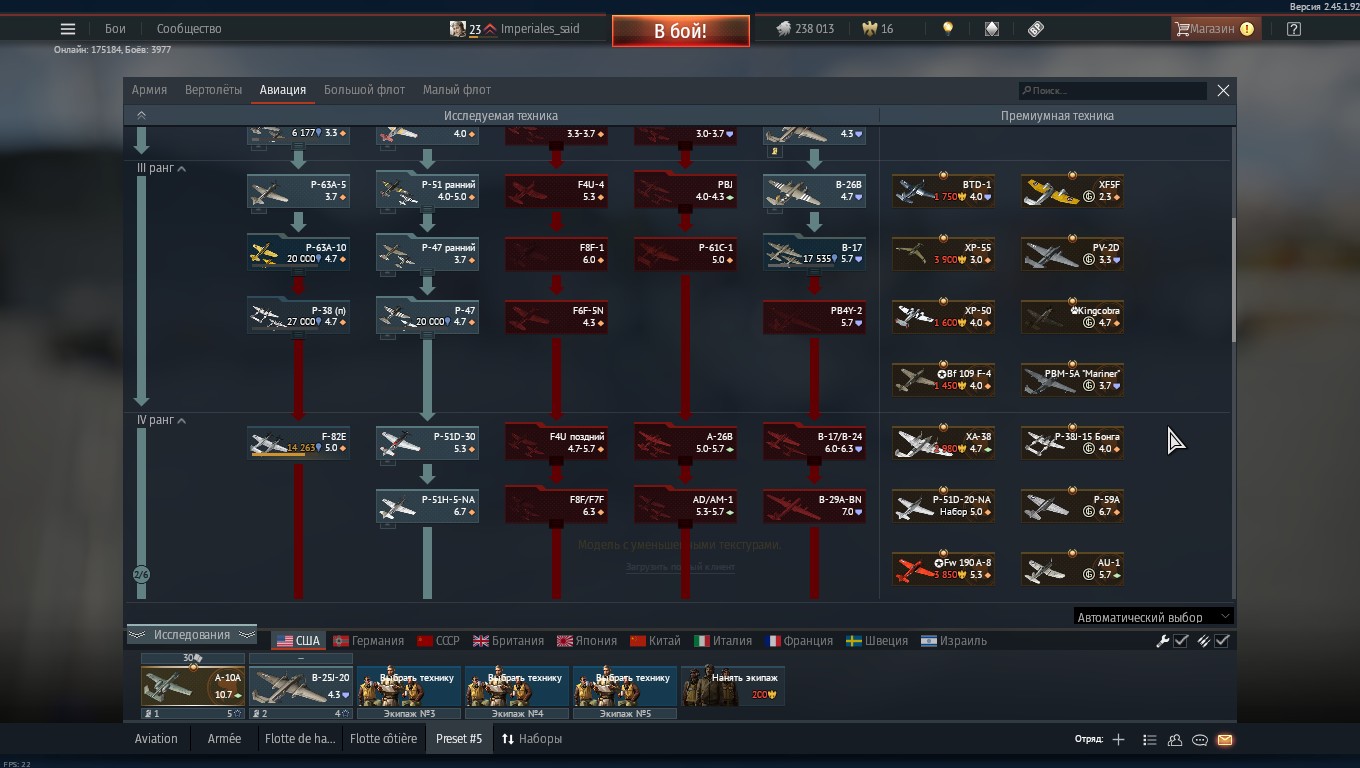The image size is (1360, 768).
Task: Open the hamburger main menu
Action: [68, 29]
